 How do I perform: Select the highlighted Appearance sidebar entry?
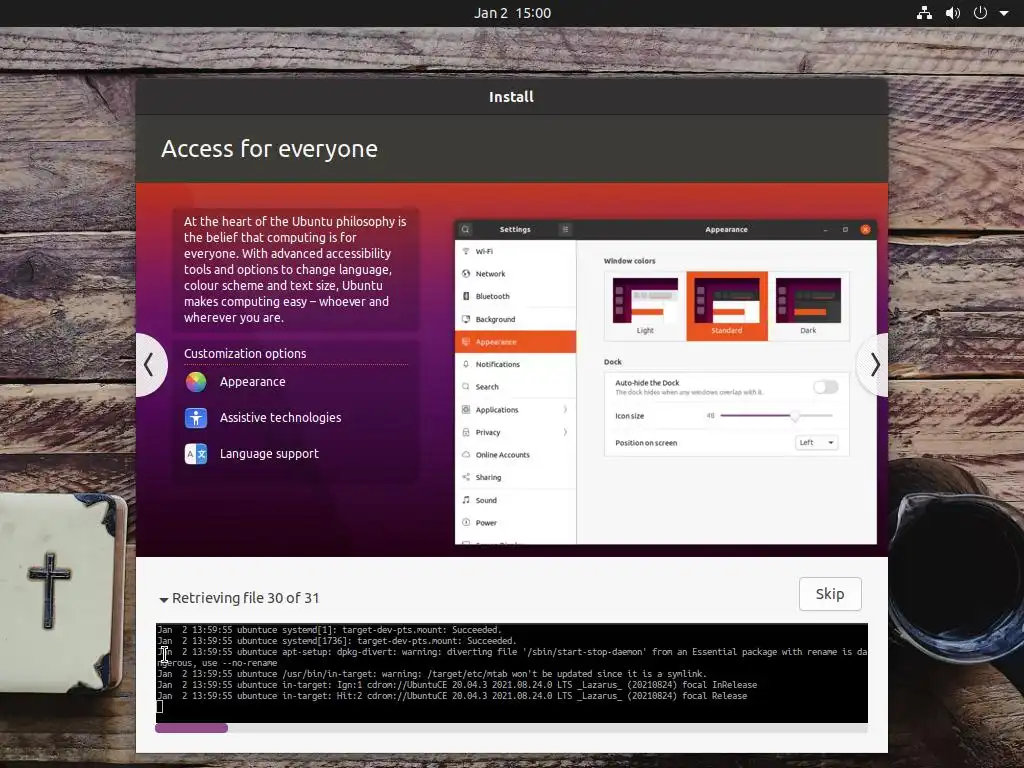click(x=515, y=342)
